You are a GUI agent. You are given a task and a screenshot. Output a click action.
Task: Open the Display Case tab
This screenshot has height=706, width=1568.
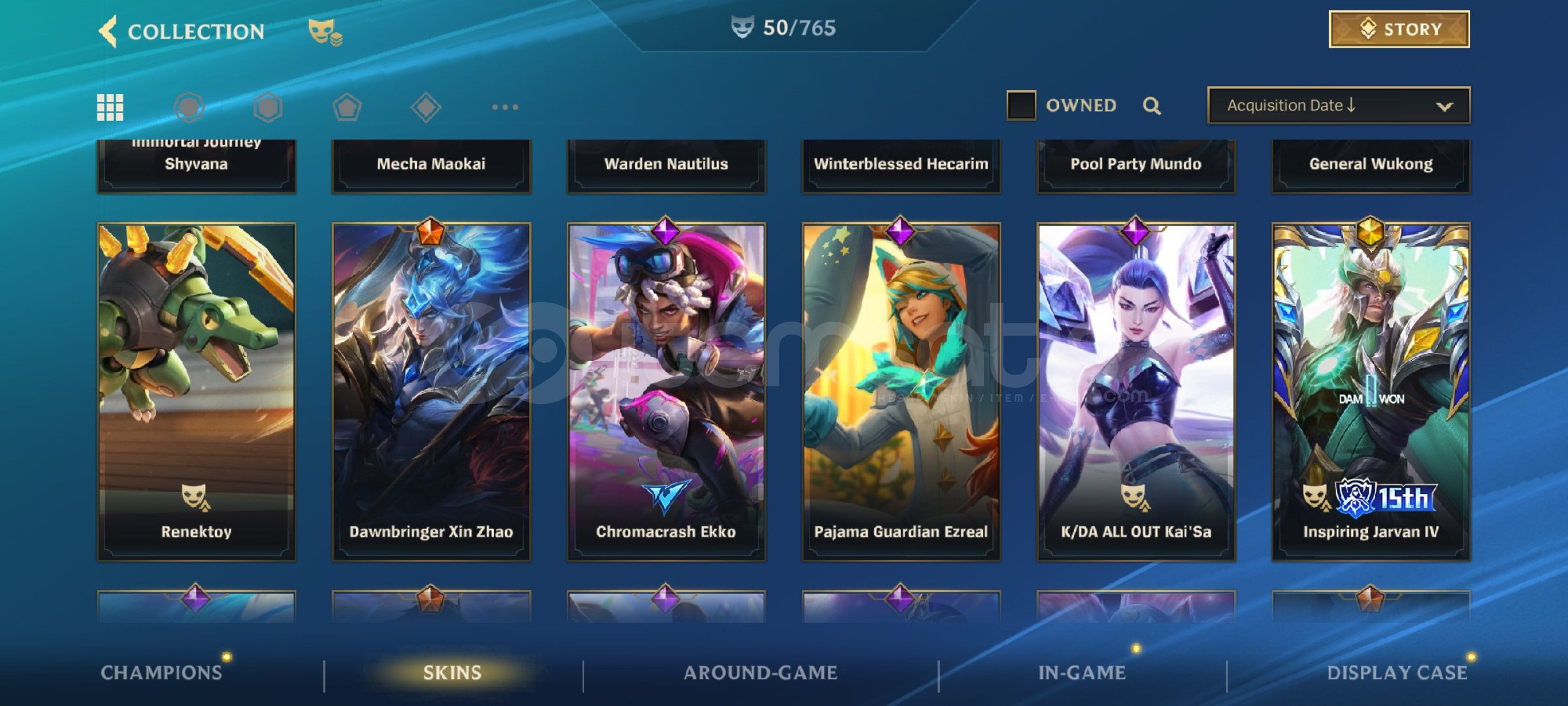1397,673
